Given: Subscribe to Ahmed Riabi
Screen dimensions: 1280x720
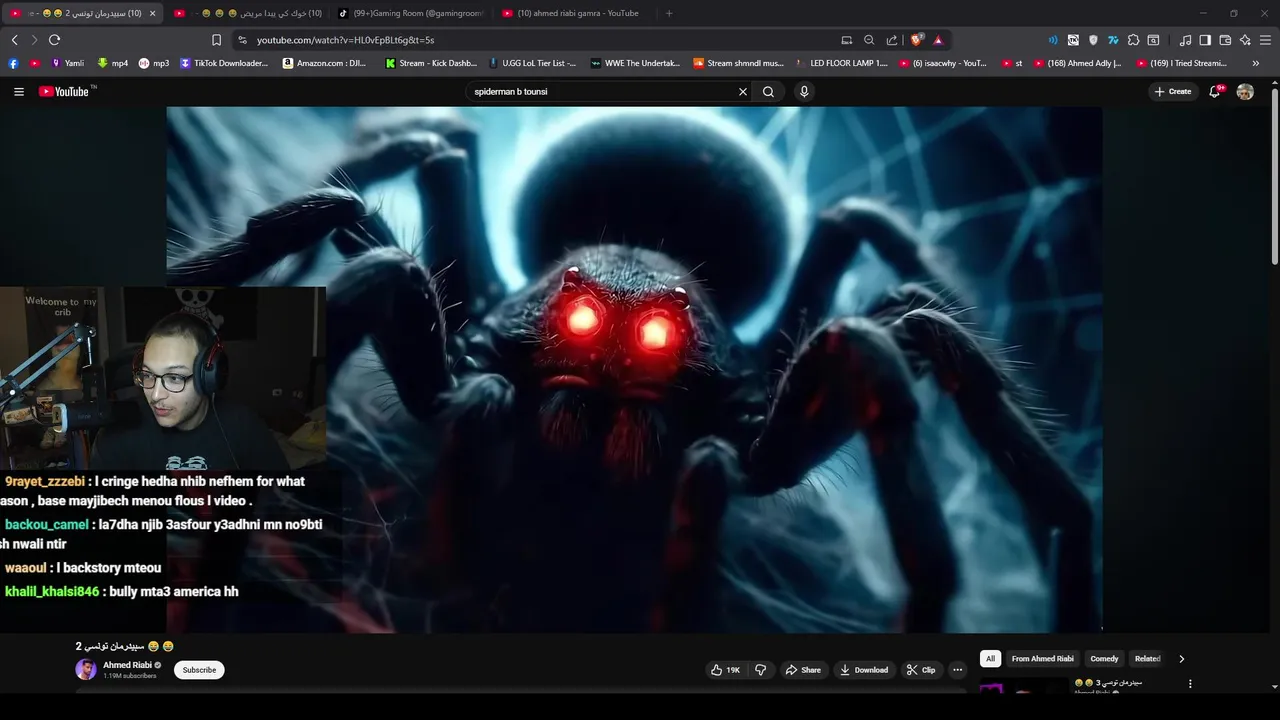Looking at the screenshot, I should [x=199, y=670].
